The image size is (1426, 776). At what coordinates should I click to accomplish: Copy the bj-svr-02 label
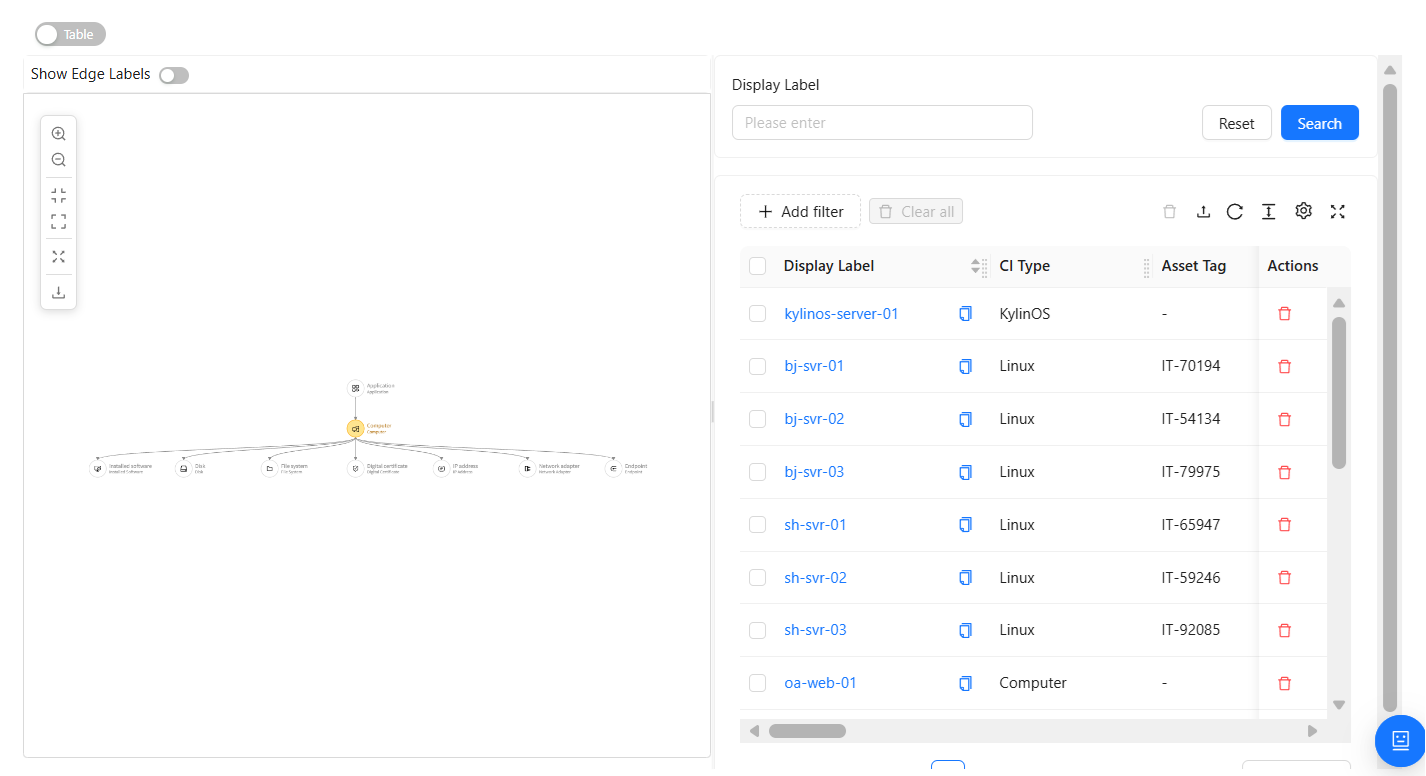(x=965, y=419)
